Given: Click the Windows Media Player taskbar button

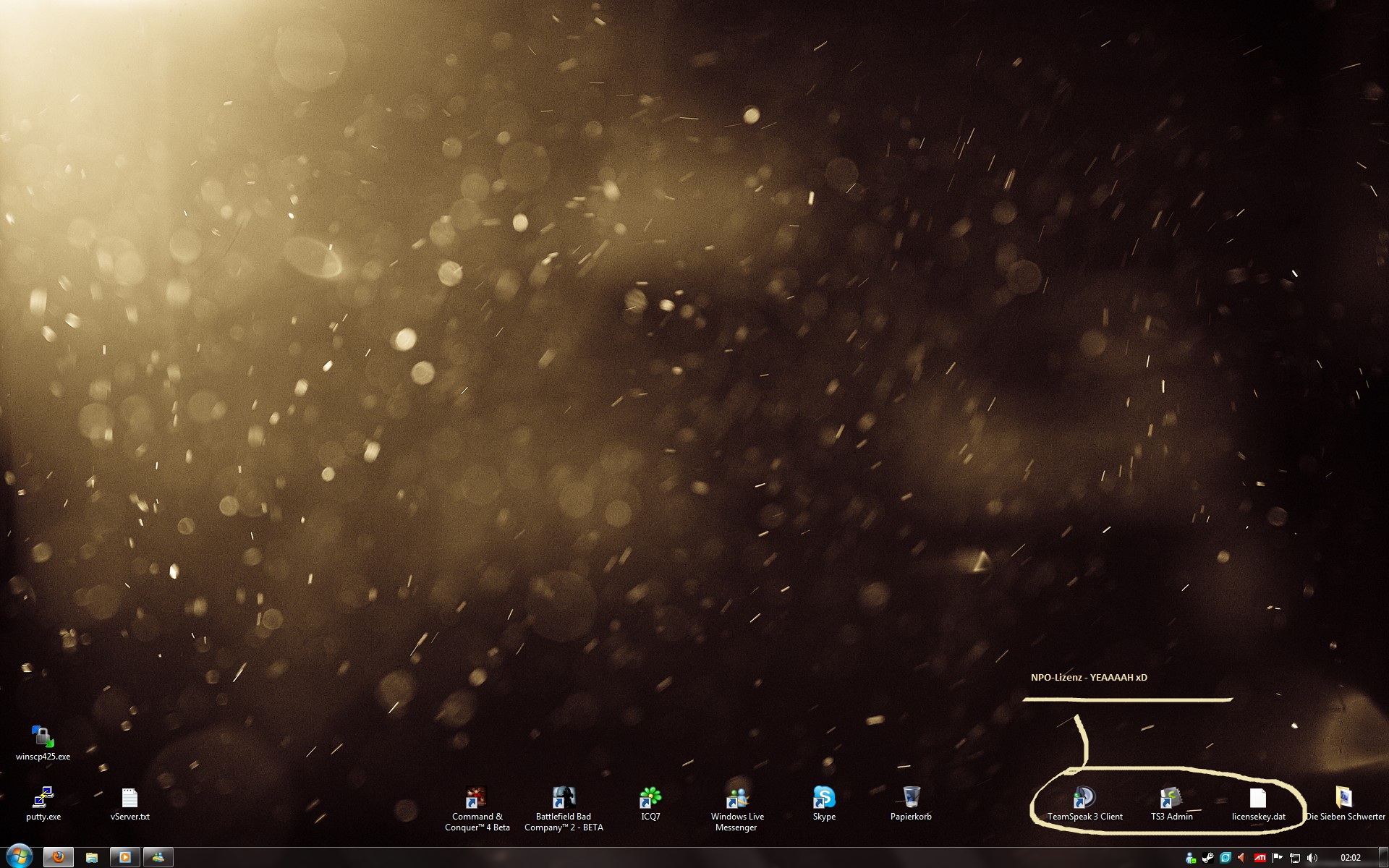Looking at the screenshot, I should coord(124,857).
